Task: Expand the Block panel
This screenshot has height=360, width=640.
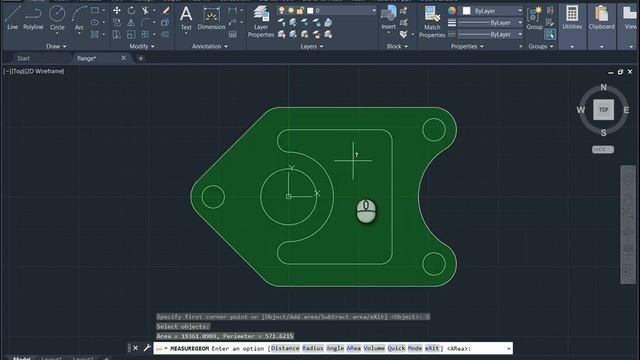Action: pyautogui.click(x=397, y=47)
